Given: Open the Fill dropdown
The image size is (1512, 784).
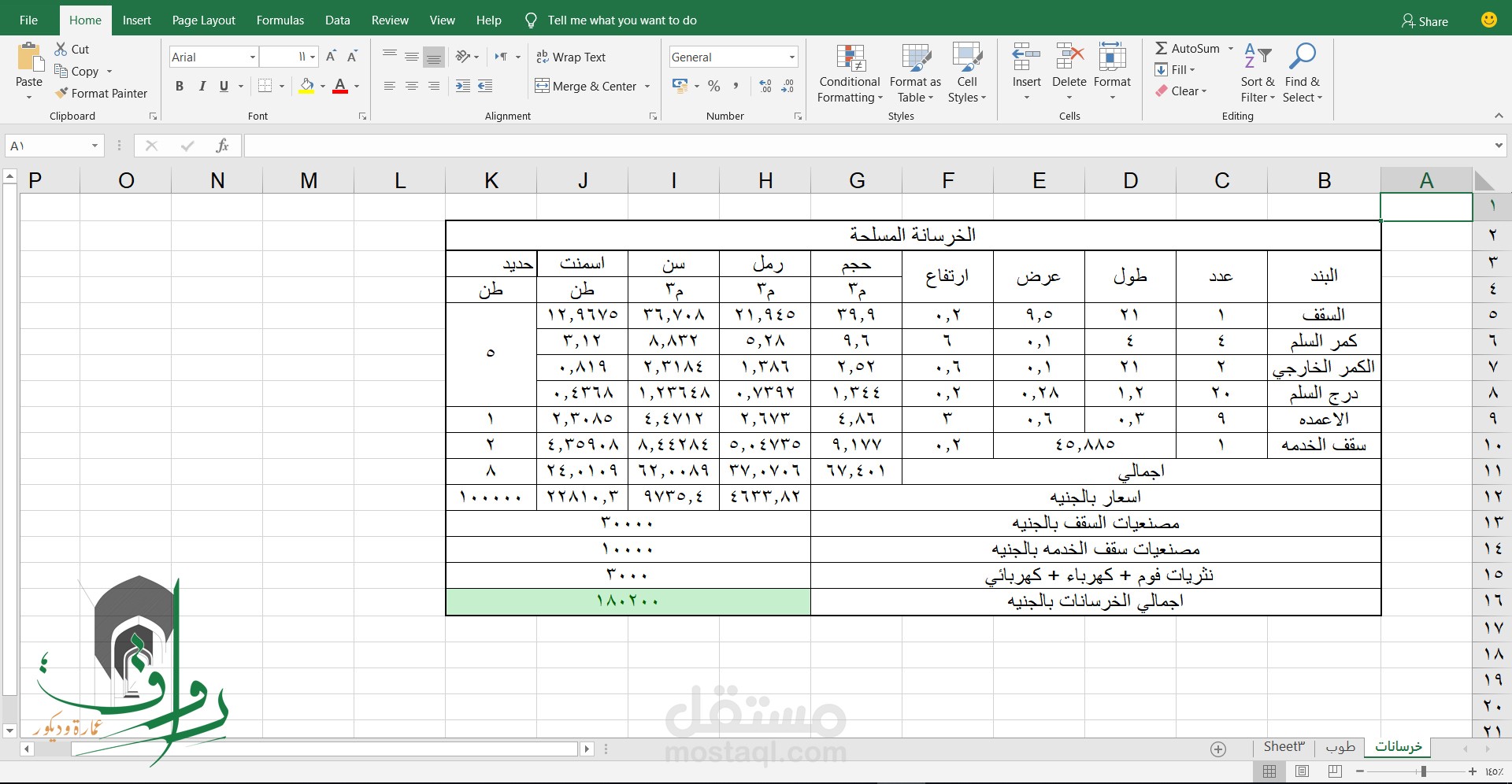Looking at the screenshot, I should pos(1175,70).
